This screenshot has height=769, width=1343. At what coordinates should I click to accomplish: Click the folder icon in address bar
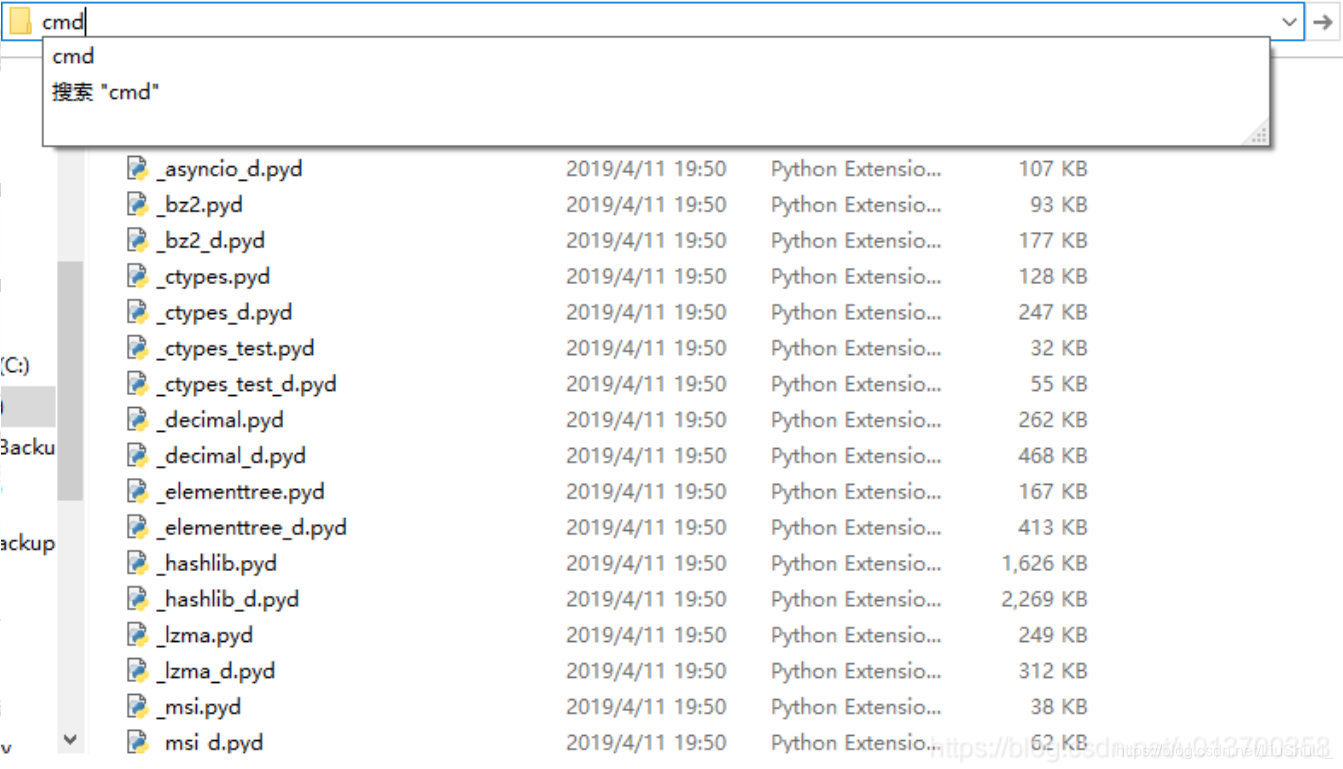coord(20,22)
